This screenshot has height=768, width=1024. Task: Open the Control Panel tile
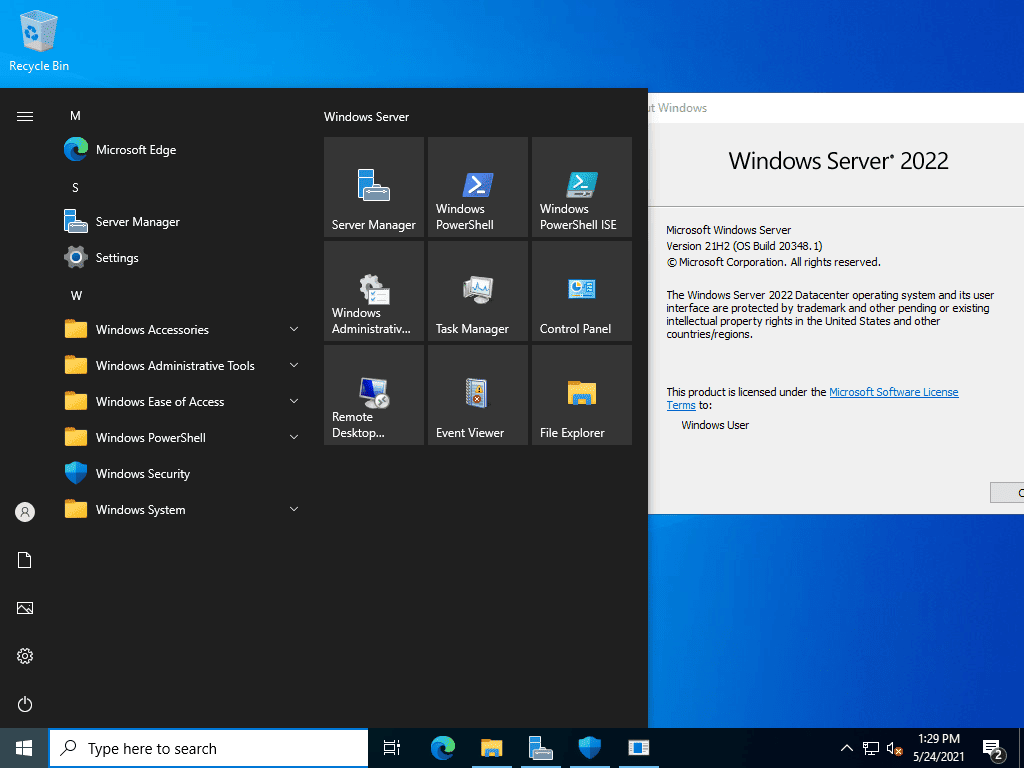[x=582, y=291]
